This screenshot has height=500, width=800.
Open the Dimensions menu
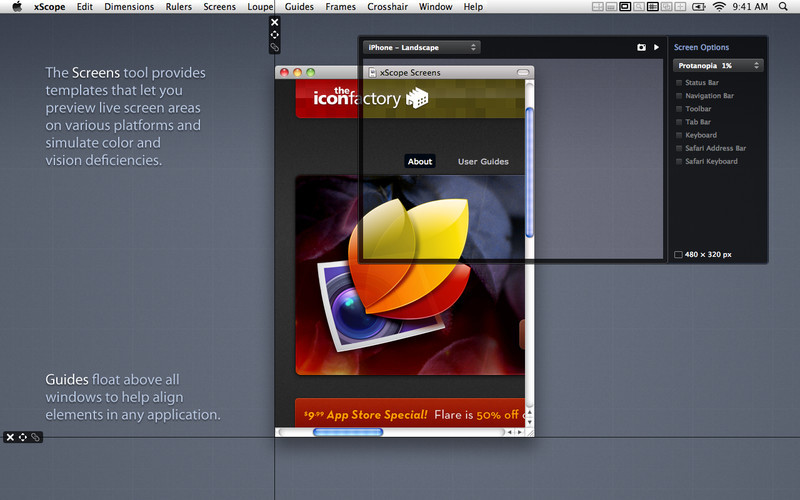[x=129, y=7]
